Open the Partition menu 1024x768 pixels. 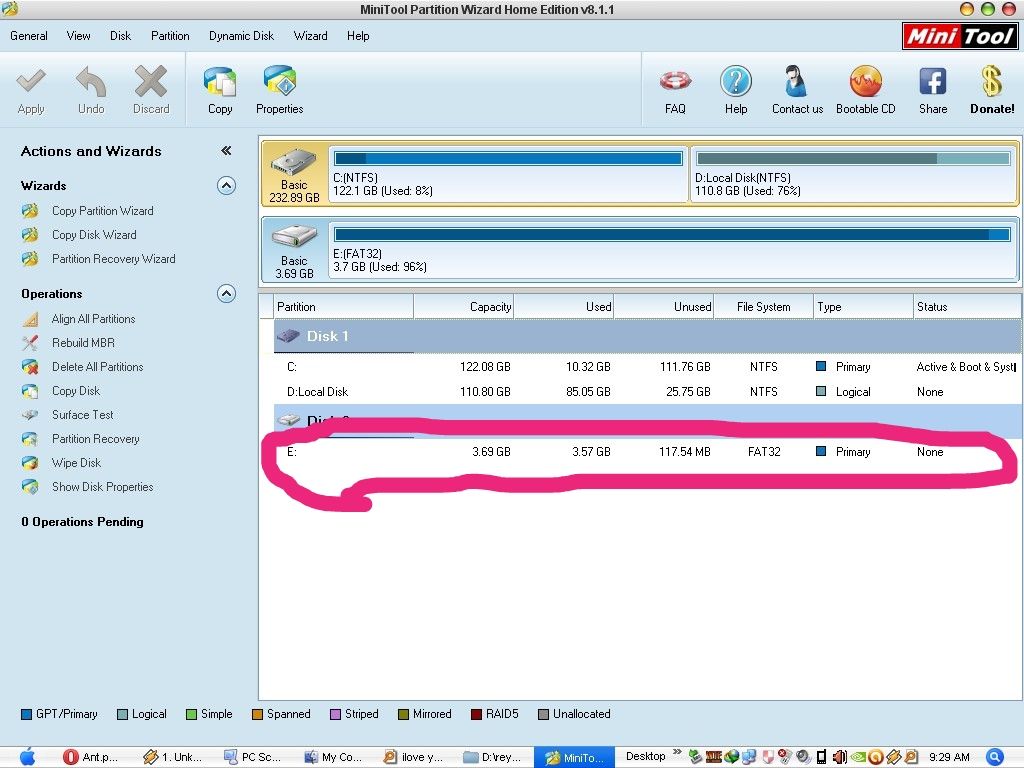tap(170, 36)
